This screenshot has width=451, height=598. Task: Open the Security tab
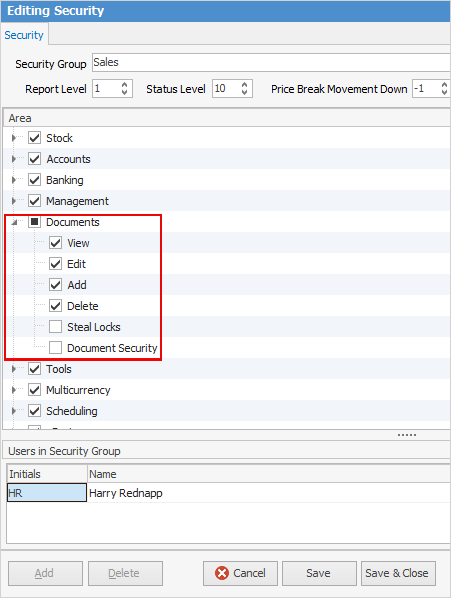coord(24,35)
